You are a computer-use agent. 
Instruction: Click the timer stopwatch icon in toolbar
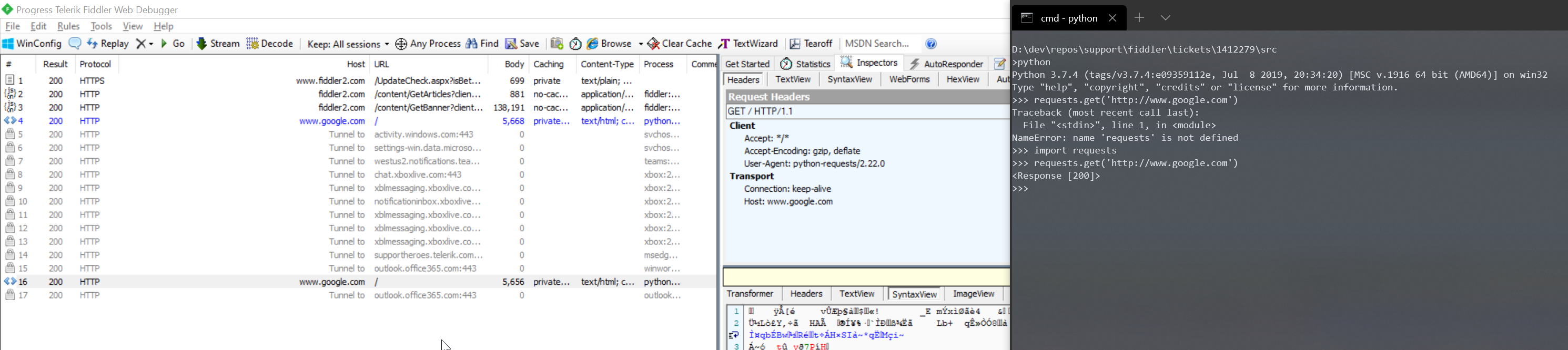tap(575, 44)
